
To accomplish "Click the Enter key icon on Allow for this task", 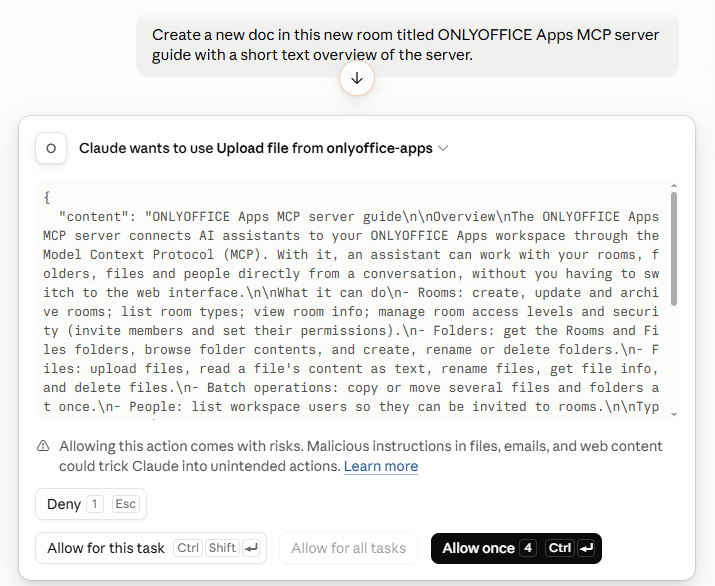I will [x=251, y=548].
